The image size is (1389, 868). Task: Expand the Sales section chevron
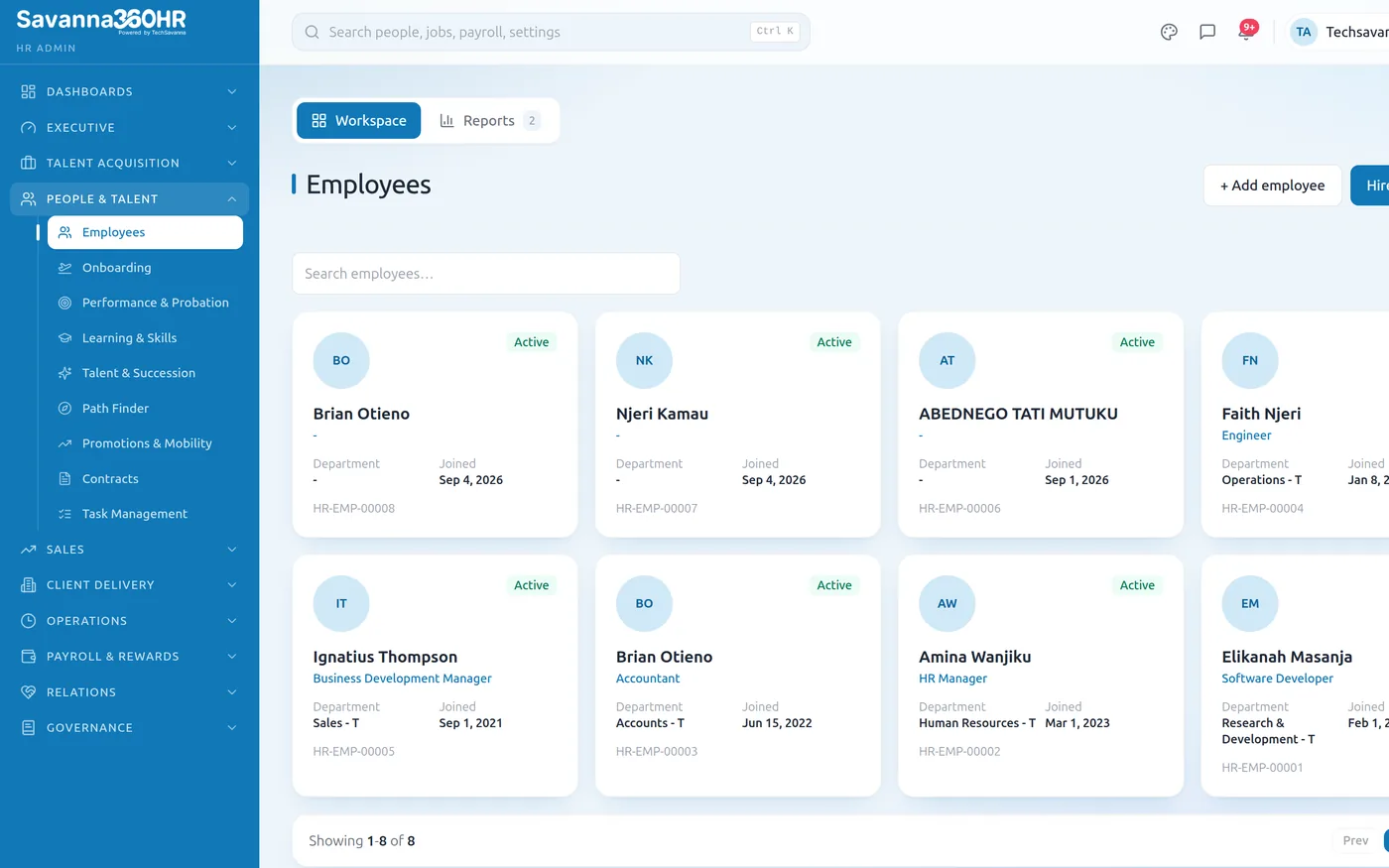232,550
